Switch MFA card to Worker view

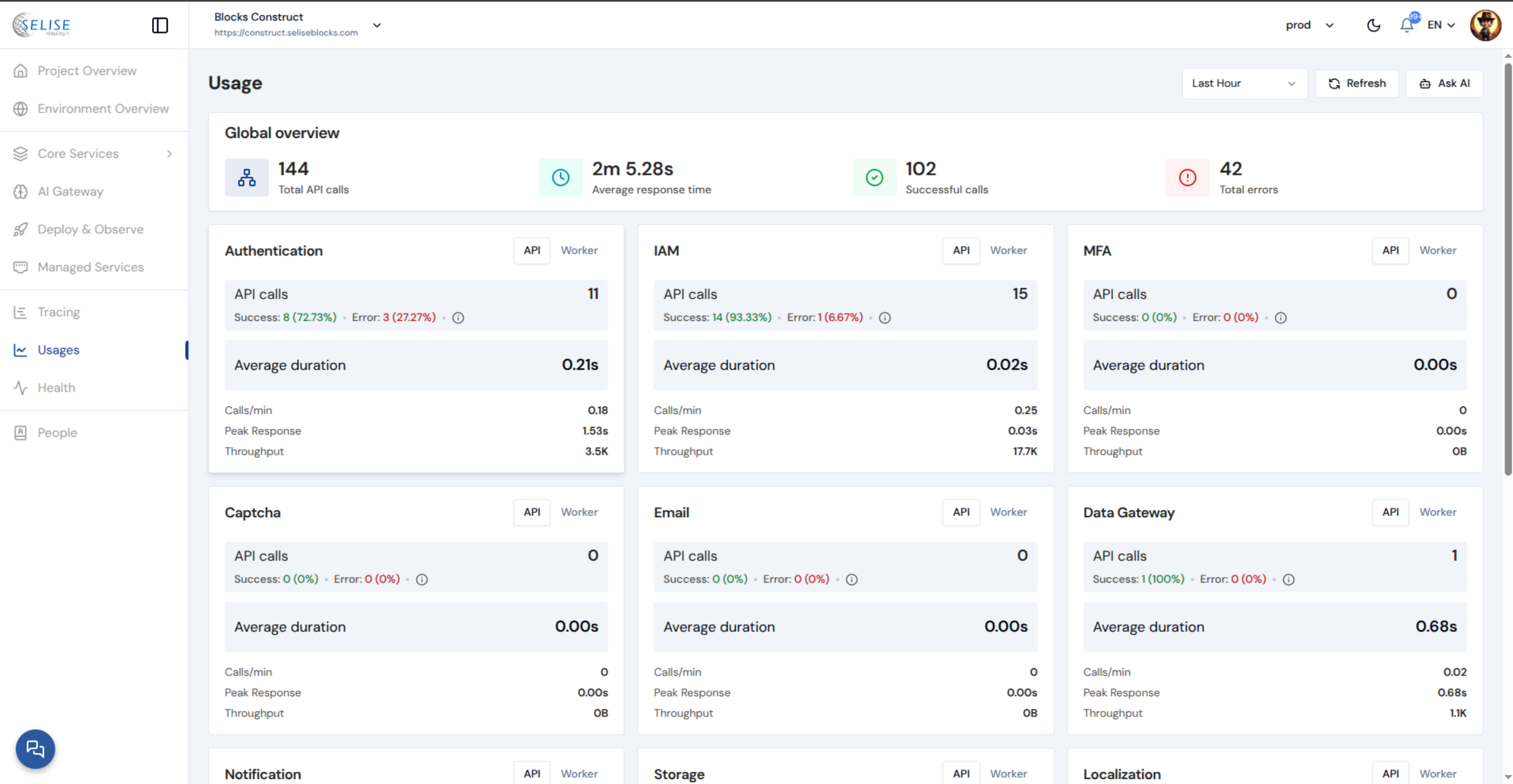1437,250
